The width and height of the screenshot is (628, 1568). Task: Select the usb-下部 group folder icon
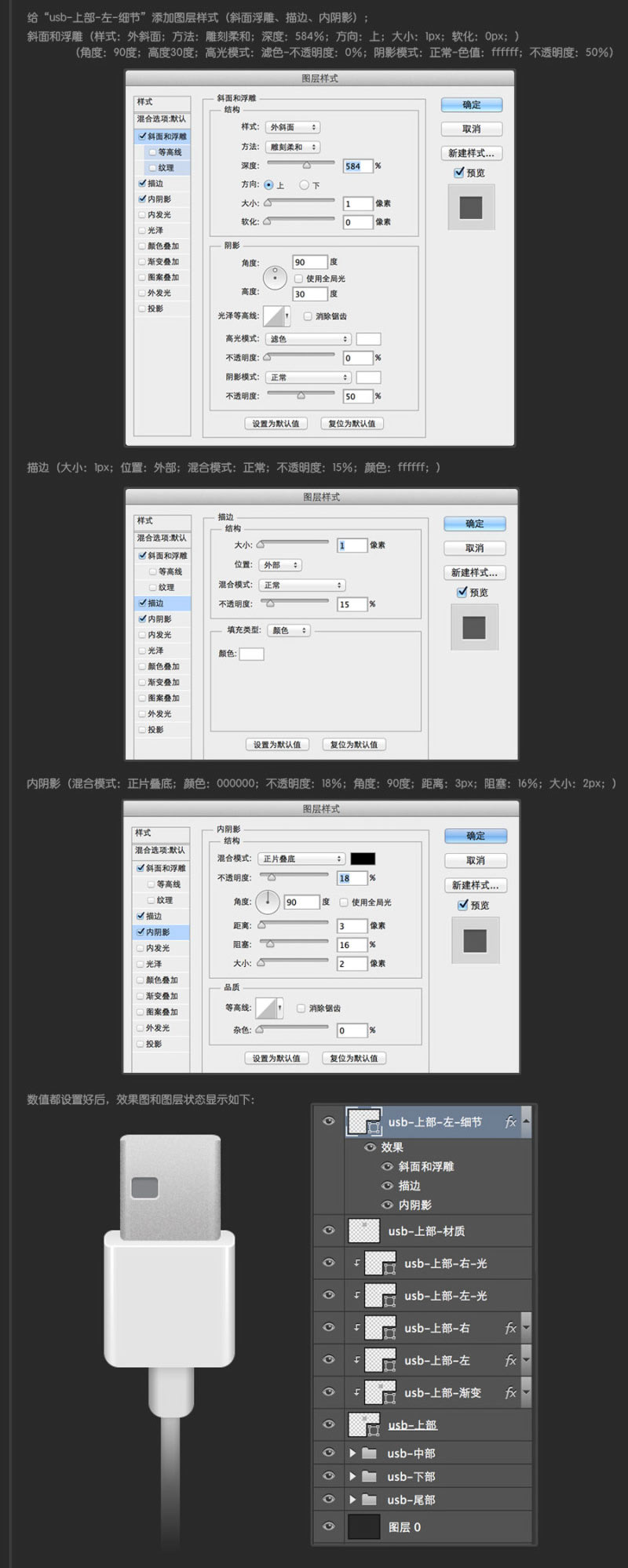click(369, 1476)
